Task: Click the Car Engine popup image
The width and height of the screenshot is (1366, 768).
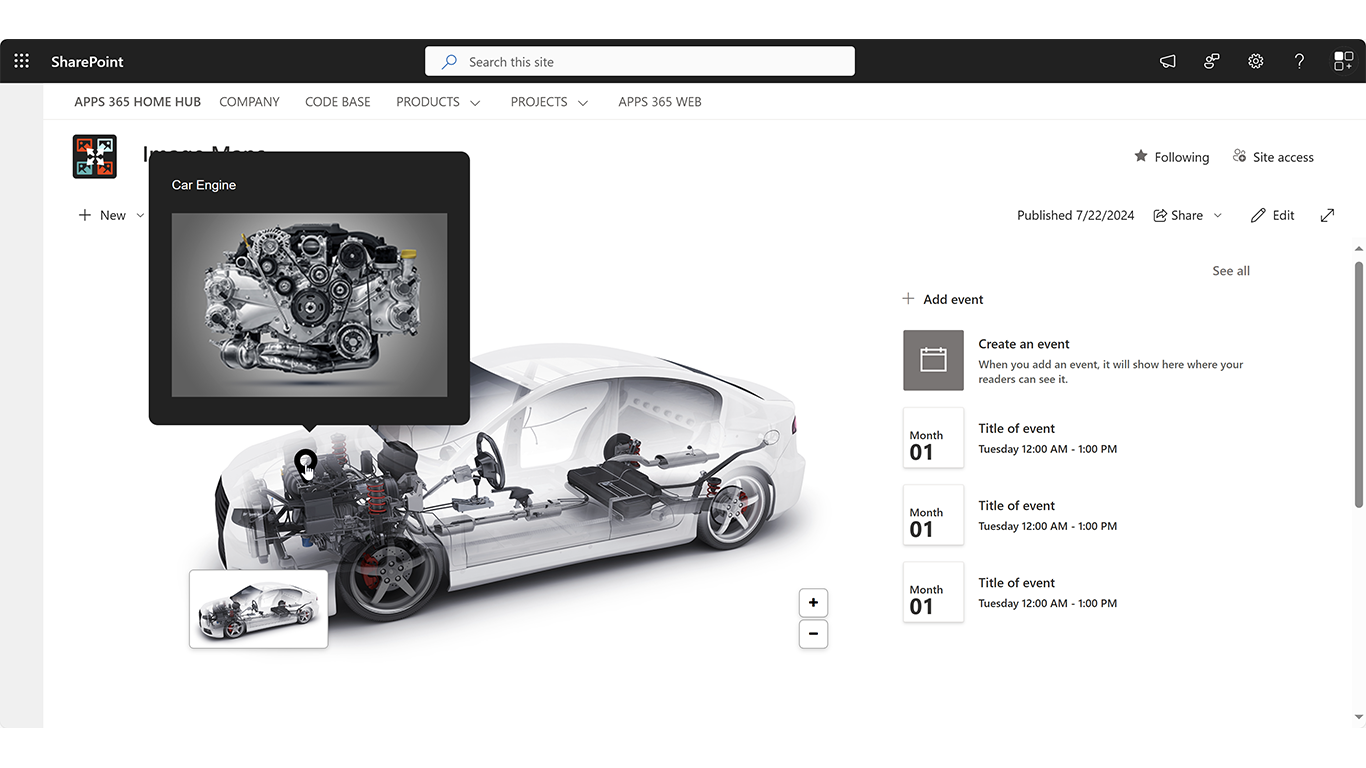Action: 310,305
